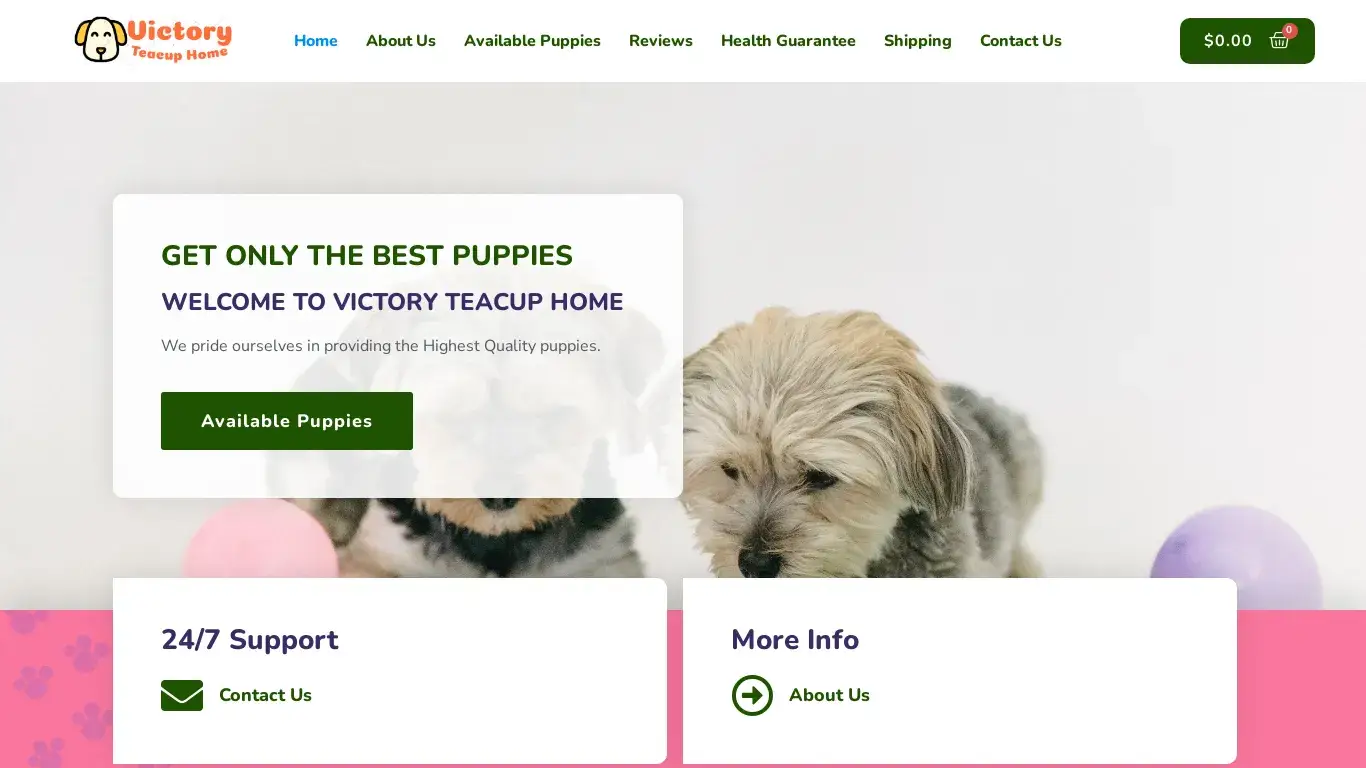Click the $0.00 cart total button
This screenshot has height=768, width=1366.
click(x=1247, y=41)
